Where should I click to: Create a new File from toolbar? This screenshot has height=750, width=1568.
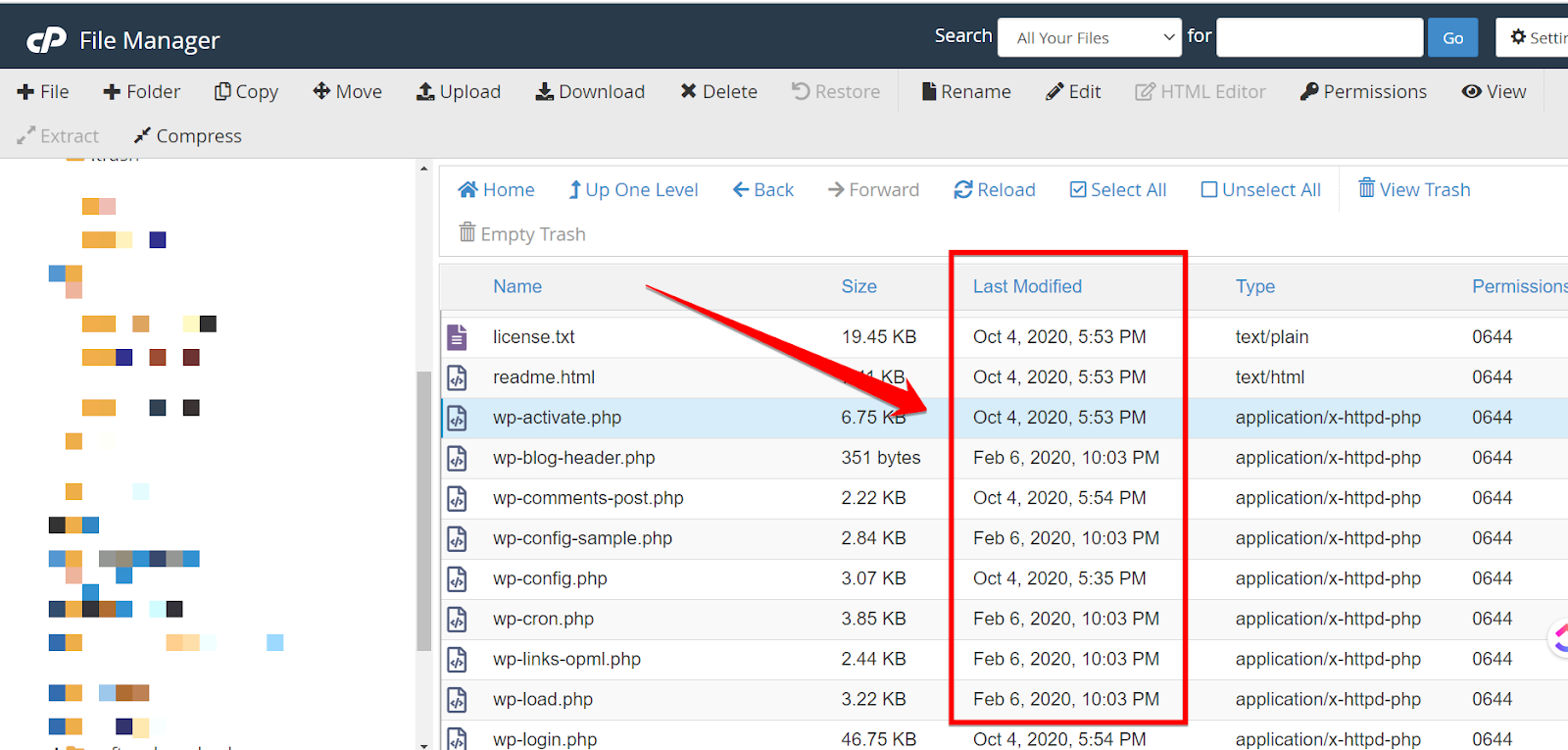[x=43, y=91]
